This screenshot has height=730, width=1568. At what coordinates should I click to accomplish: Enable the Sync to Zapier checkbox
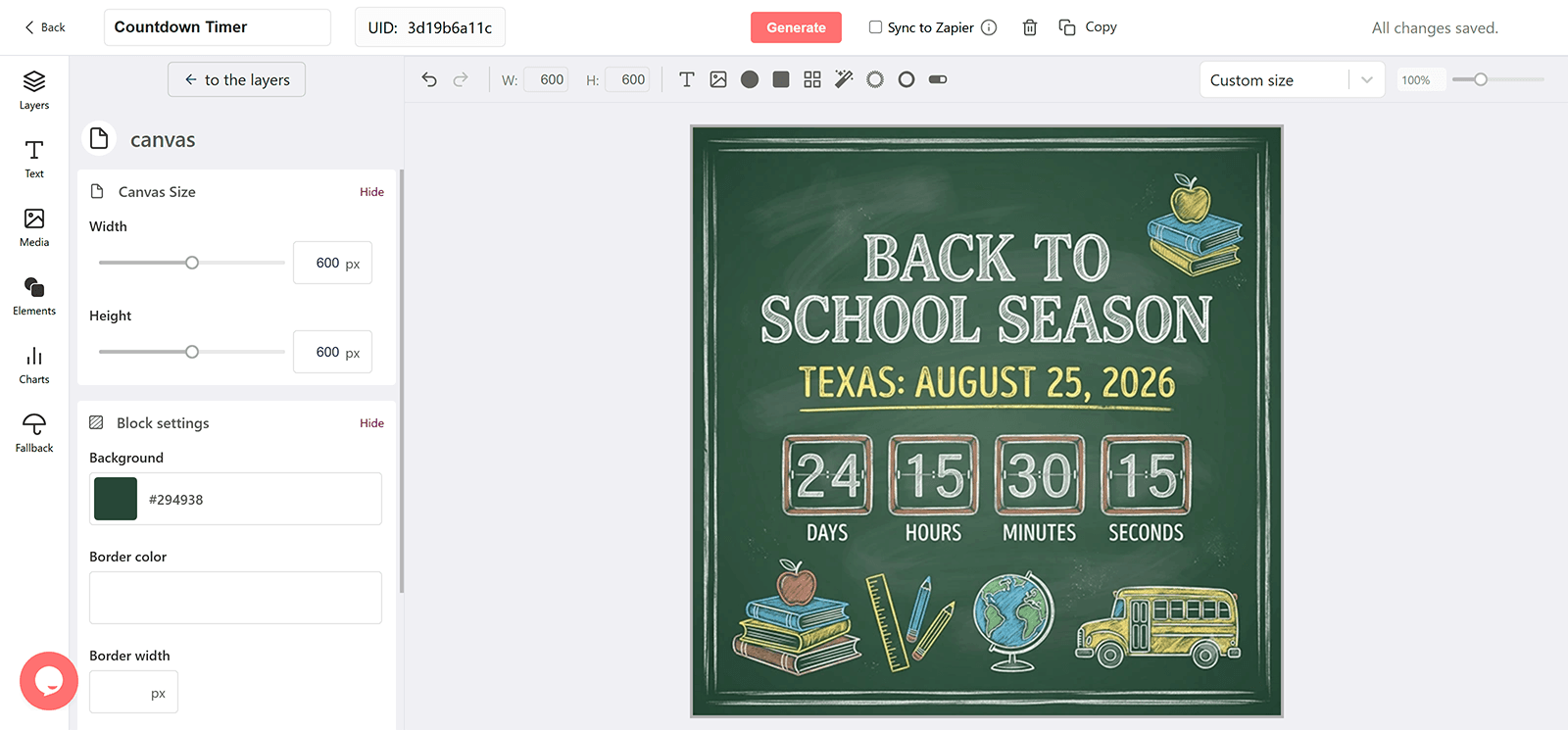coord(875,27)
